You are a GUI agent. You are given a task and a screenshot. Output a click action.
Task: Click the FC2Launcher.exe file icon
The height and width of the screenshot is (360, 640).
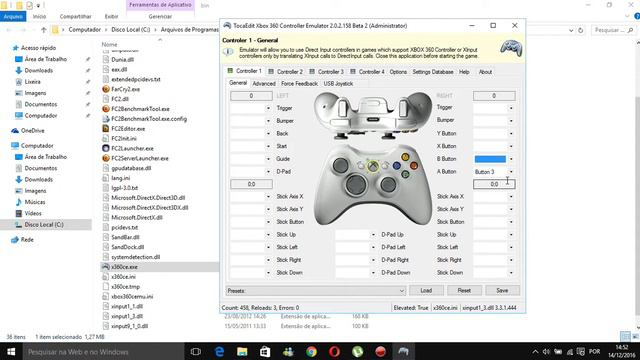106,148
